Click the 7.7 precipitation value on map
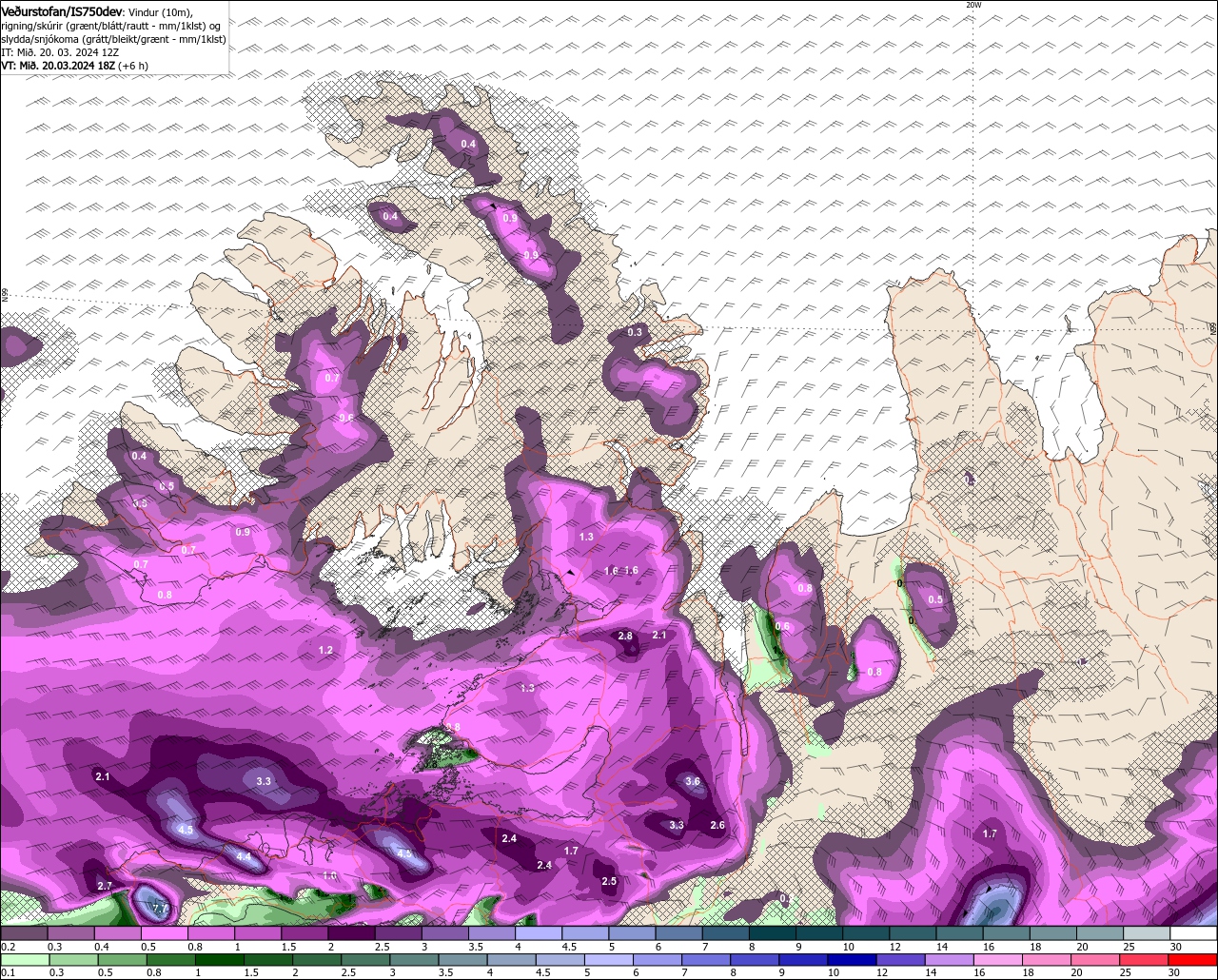The image size is (1218, 980). 159,910
